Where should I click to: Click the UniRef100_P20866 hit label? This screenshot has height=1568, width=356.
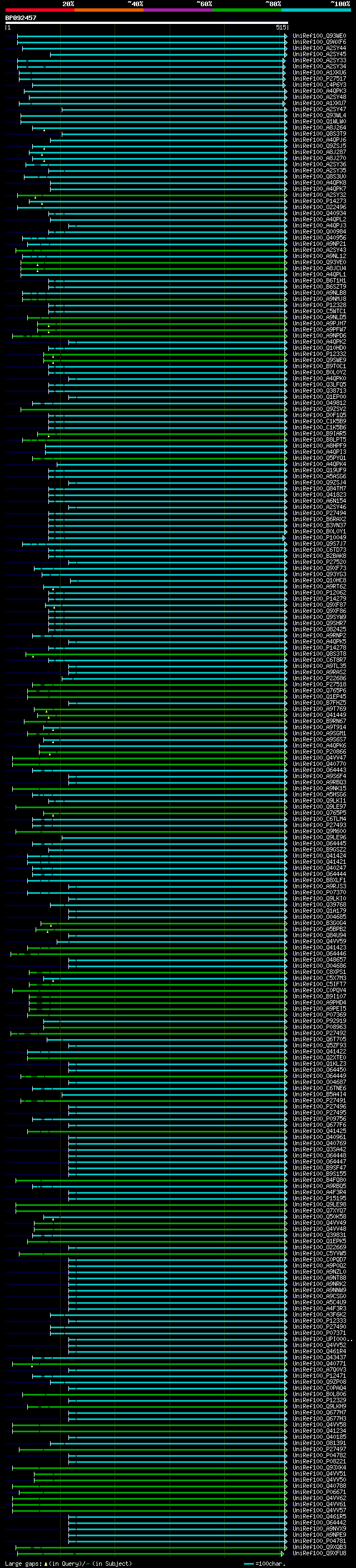click(x=319, y=752)
